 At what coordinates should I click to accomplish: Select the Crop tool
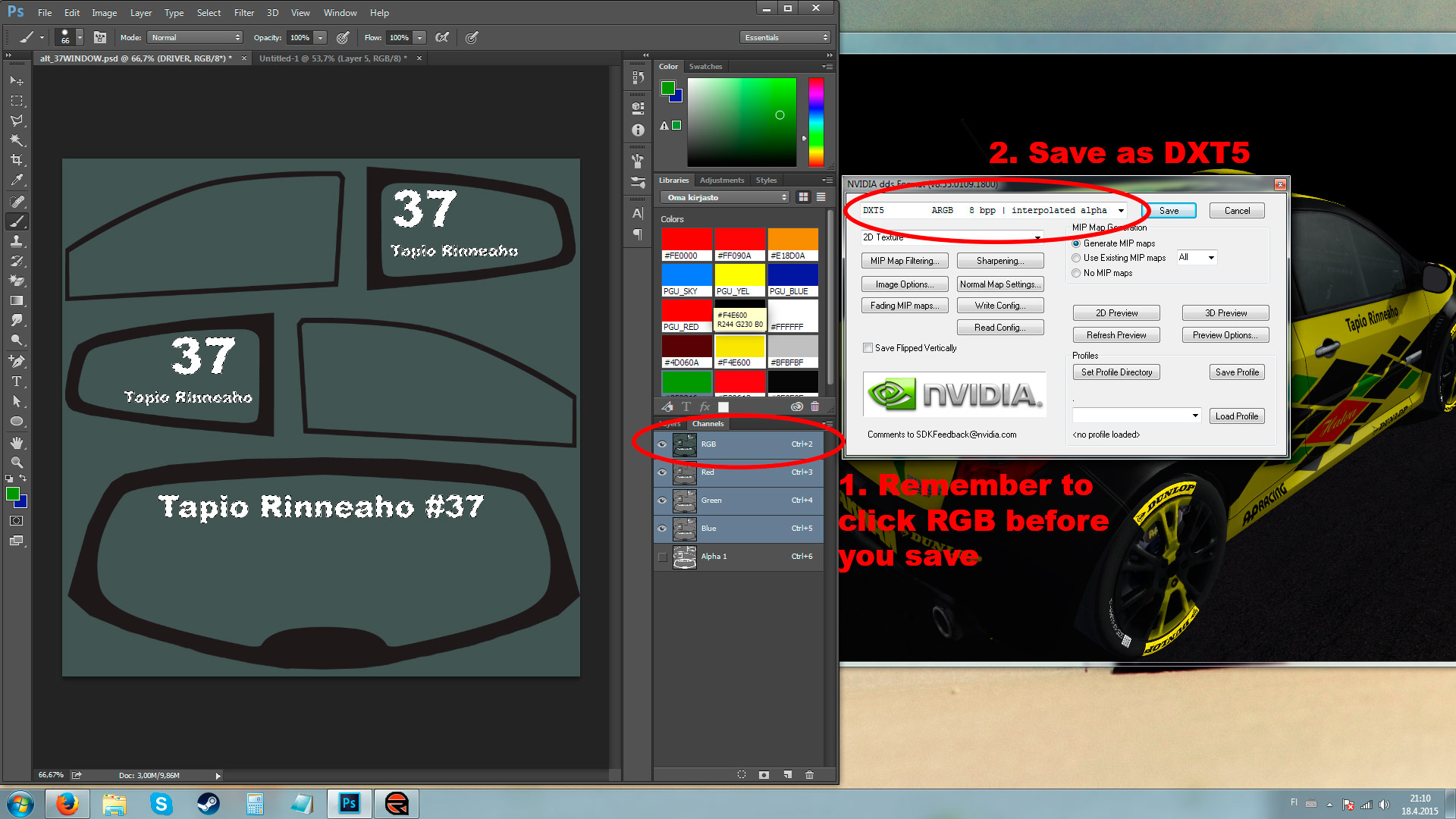coord(17,160)
